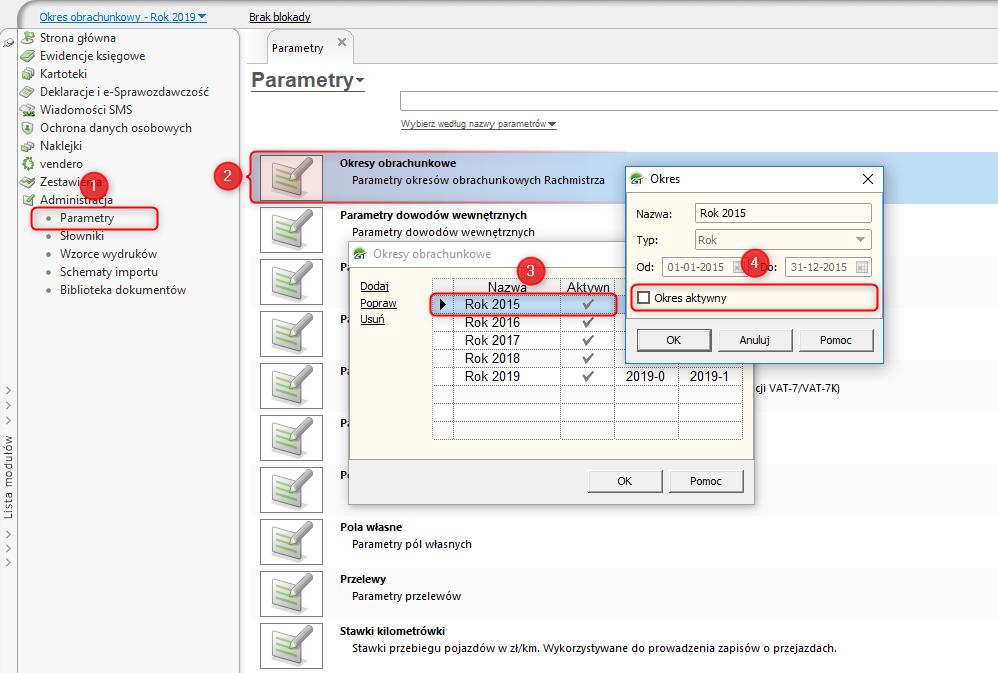Toggle the Aktywny checkmark for Rok 2018
Image resolution: width=998 pixels, height=673 pixels.
pos(587,359)
